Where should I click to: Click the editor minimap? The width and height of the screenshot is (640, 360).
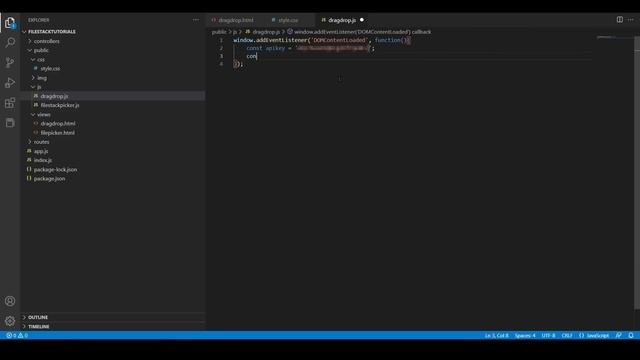pyautogui.click(x=614, y=38)
